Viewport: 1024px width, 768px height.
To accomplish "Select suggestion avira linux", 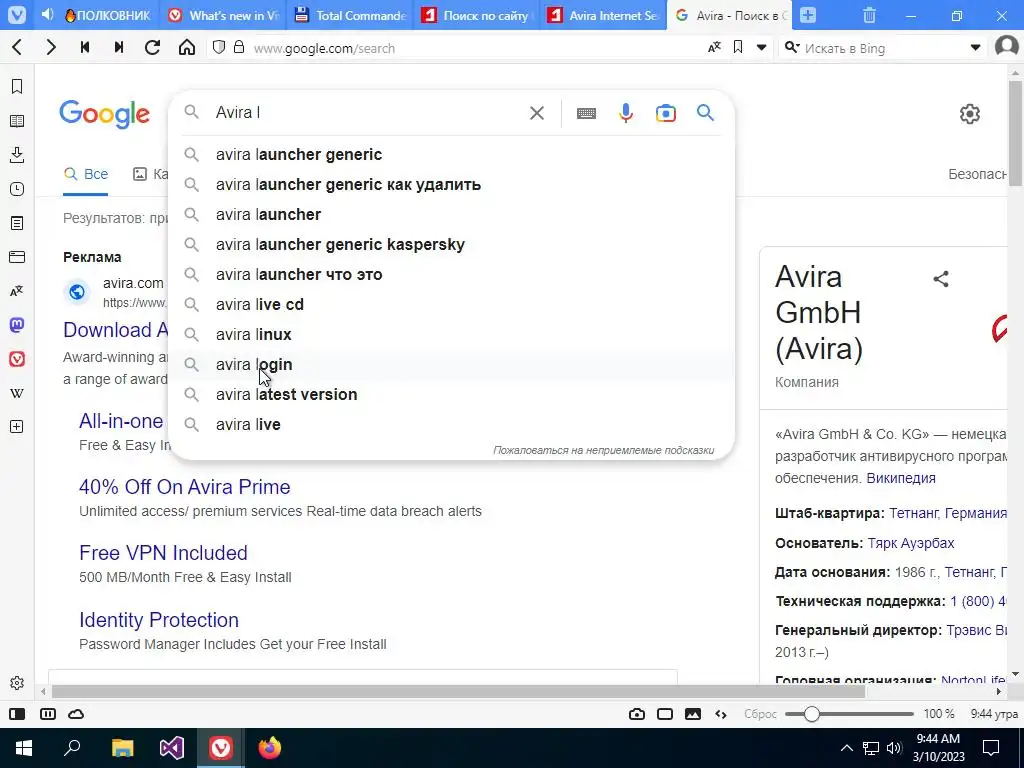I will 451,334.
